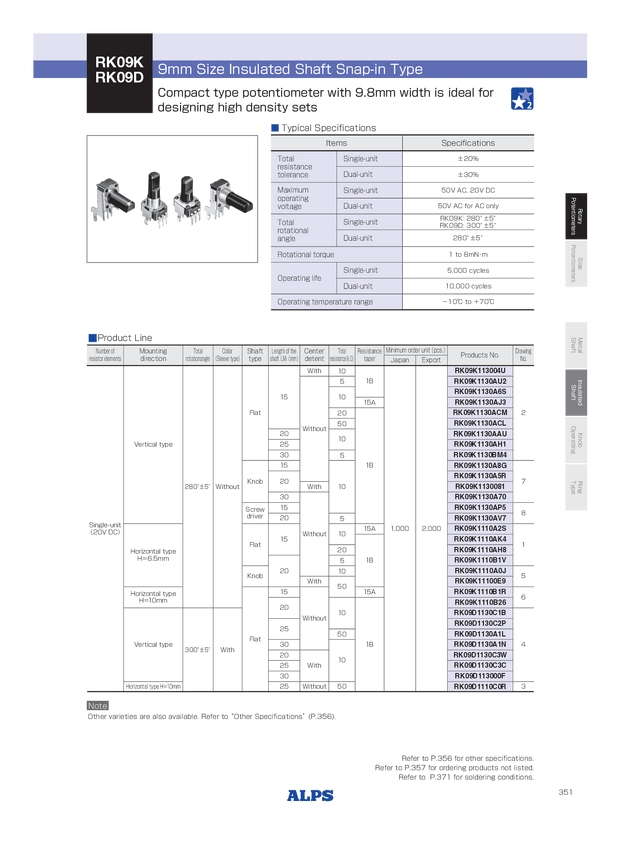Select product number RK09K1130081
Screen dimensions: 621x850
point(480,486)
